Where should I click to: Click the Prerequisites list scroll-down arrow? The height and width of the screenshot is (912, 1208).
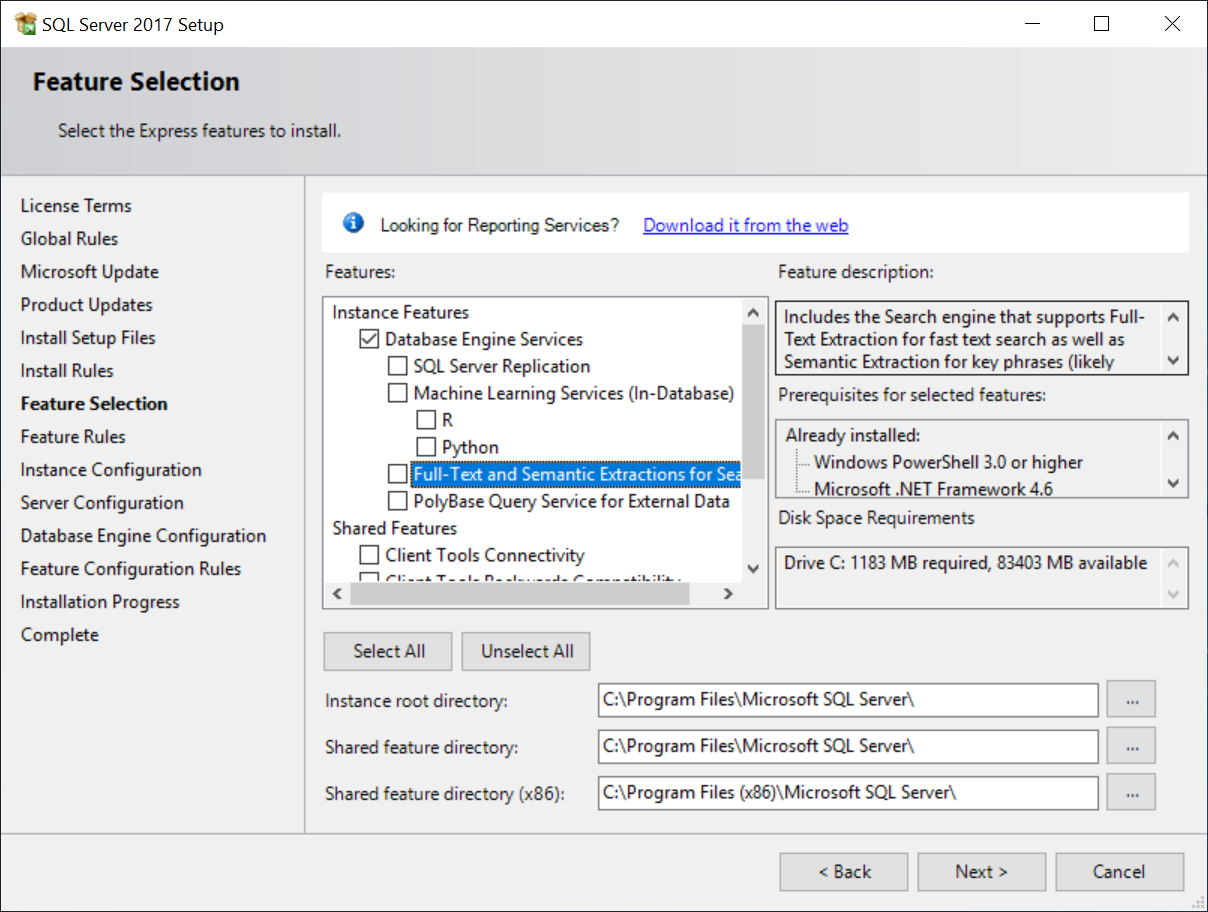click(x=1173, y=484)
